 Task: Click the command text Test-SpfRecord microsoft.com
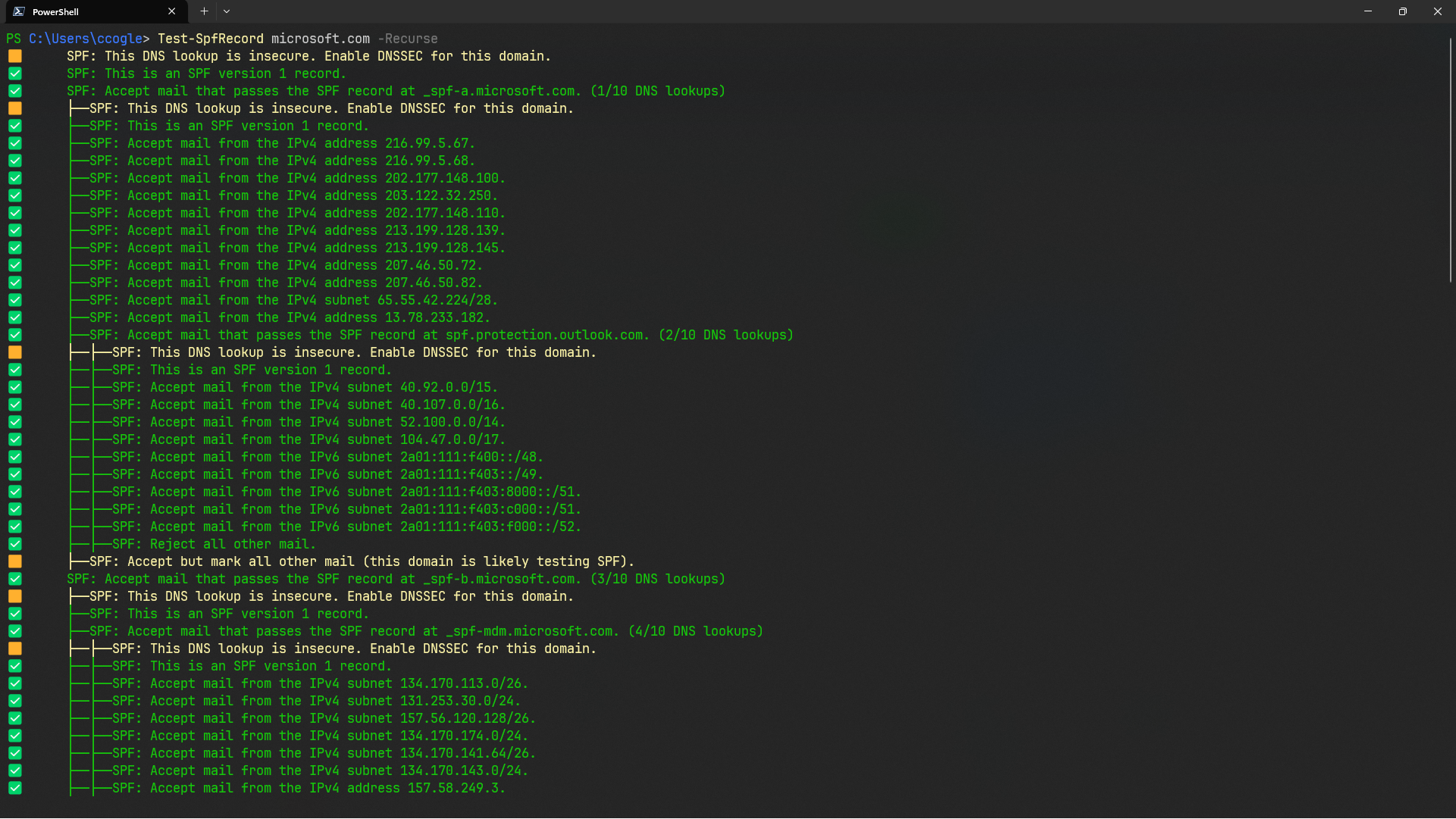(264, 39)
